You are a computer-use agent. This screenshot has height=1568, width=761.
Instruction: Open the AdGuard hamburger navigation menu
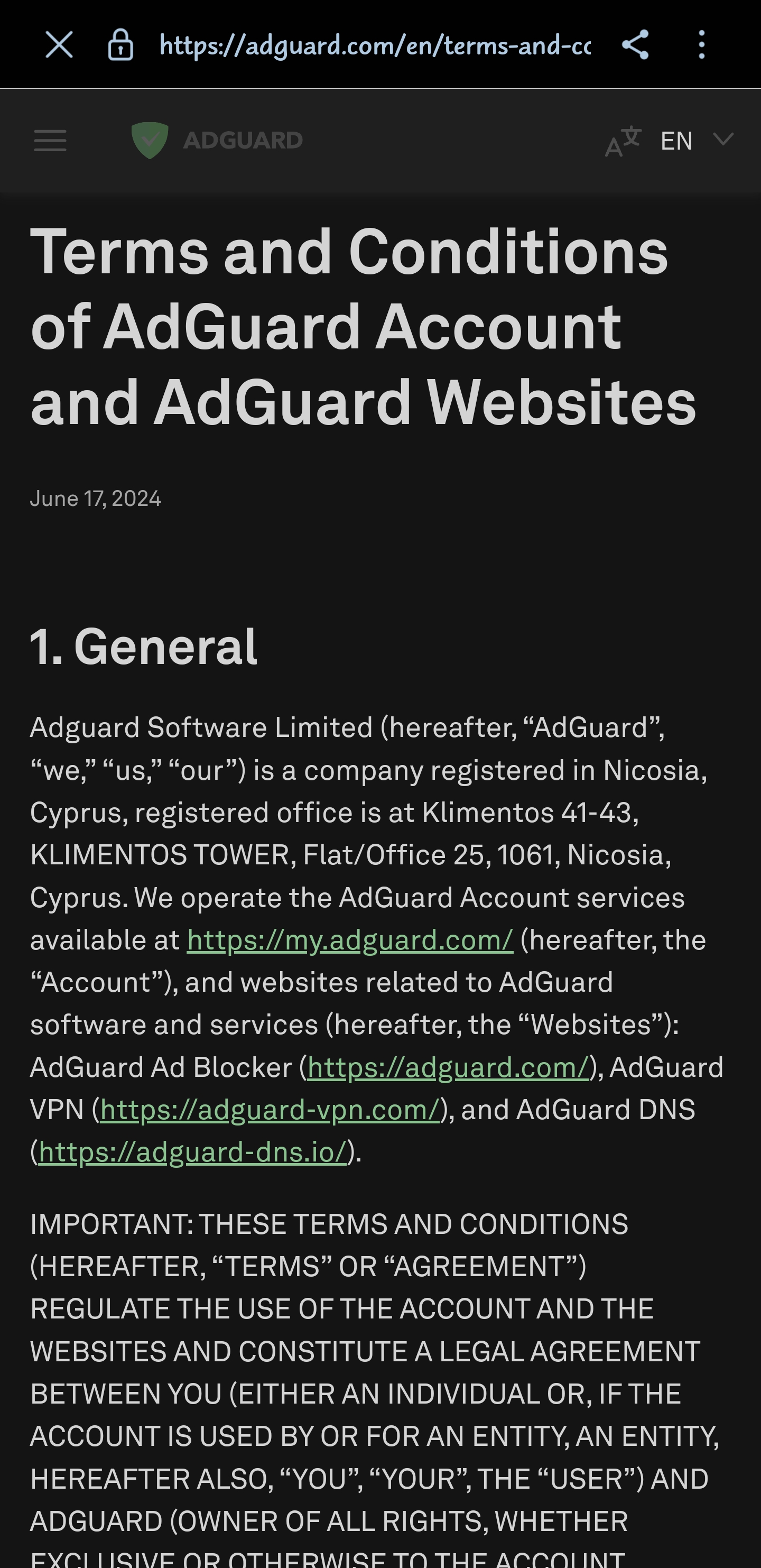pyautogui.click(x=50, y=141)
